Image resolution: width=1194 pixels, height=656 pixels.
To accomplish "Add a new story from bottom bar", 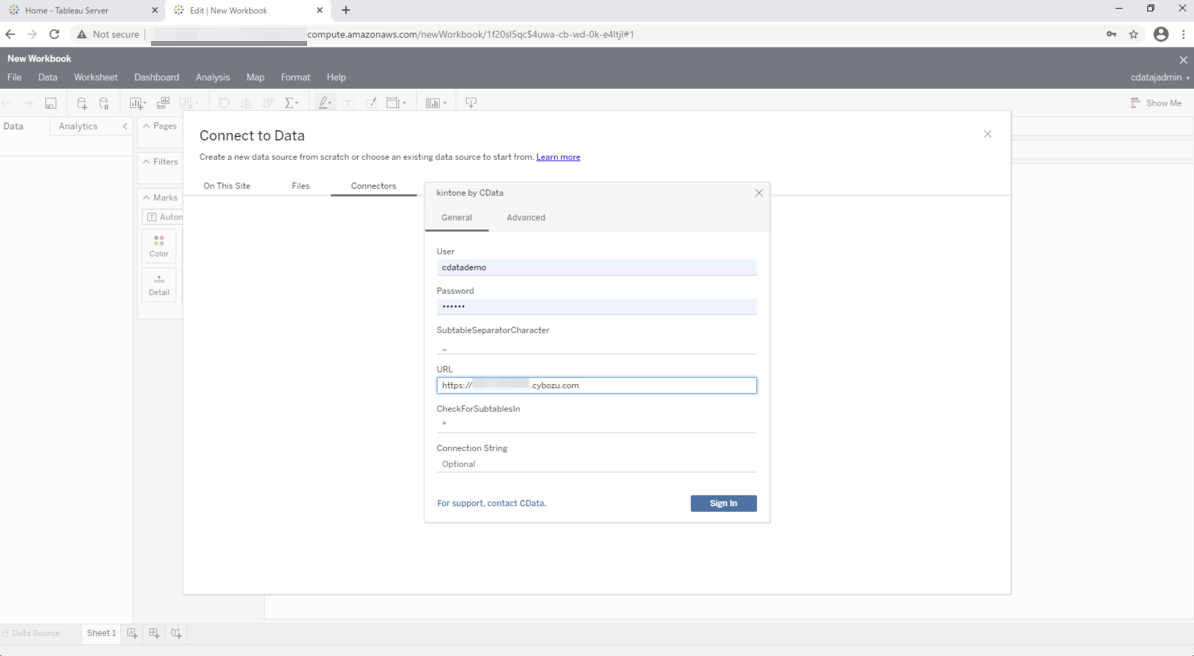I will pyautogui.click(x=176, y=633).
